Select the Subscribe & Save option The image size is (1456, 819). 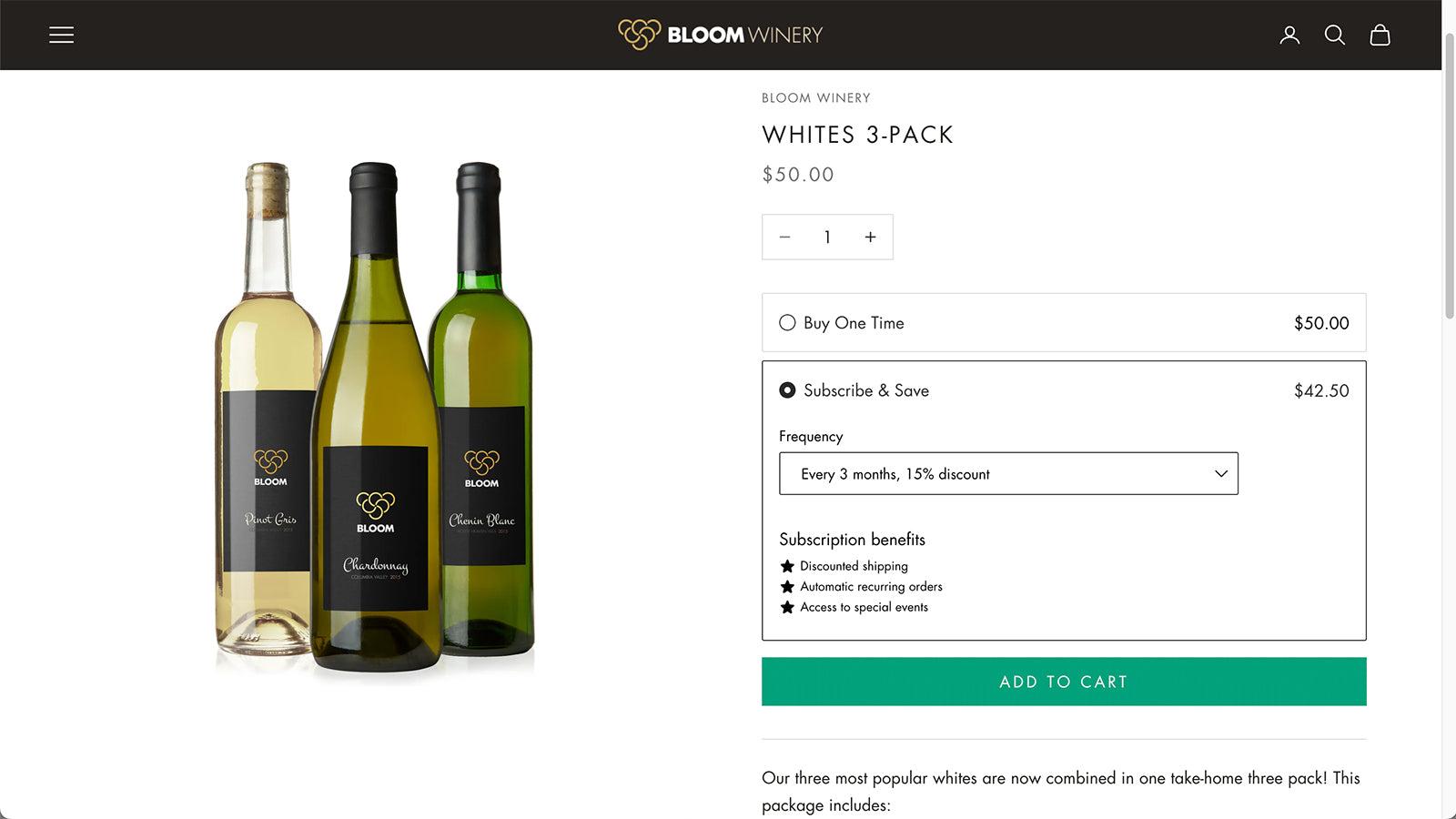pos(787,390)
